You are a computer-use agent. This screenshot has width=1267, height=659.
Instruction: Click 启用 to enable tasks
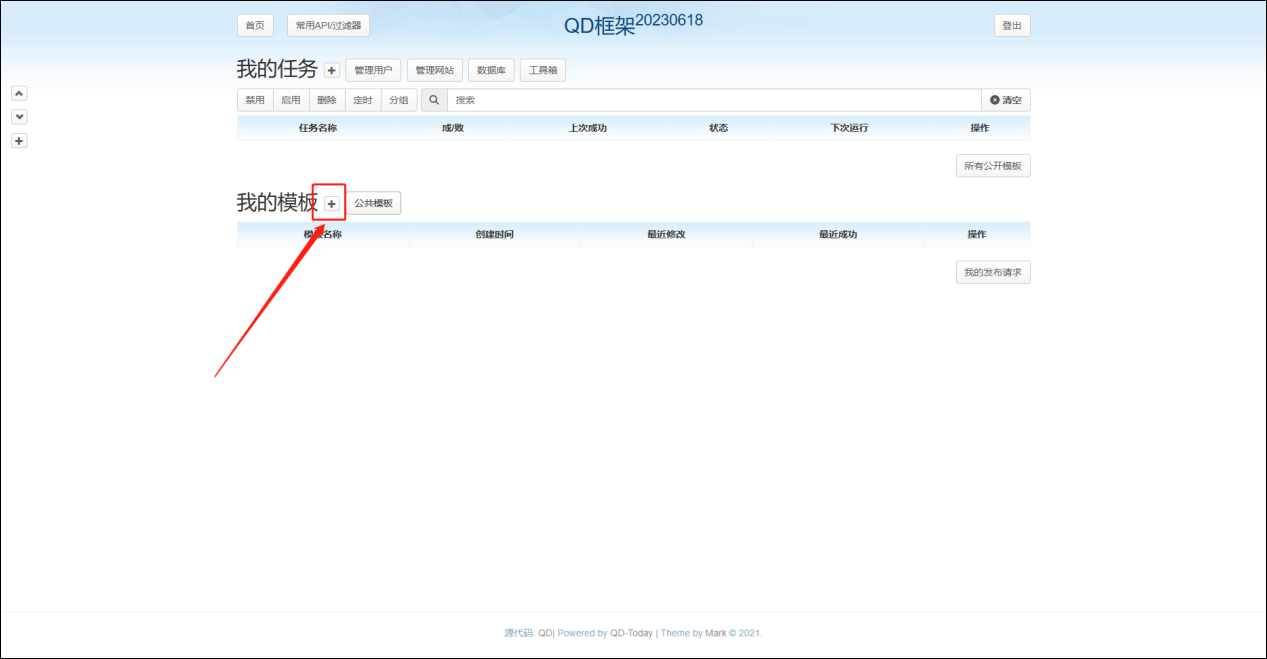291,100
